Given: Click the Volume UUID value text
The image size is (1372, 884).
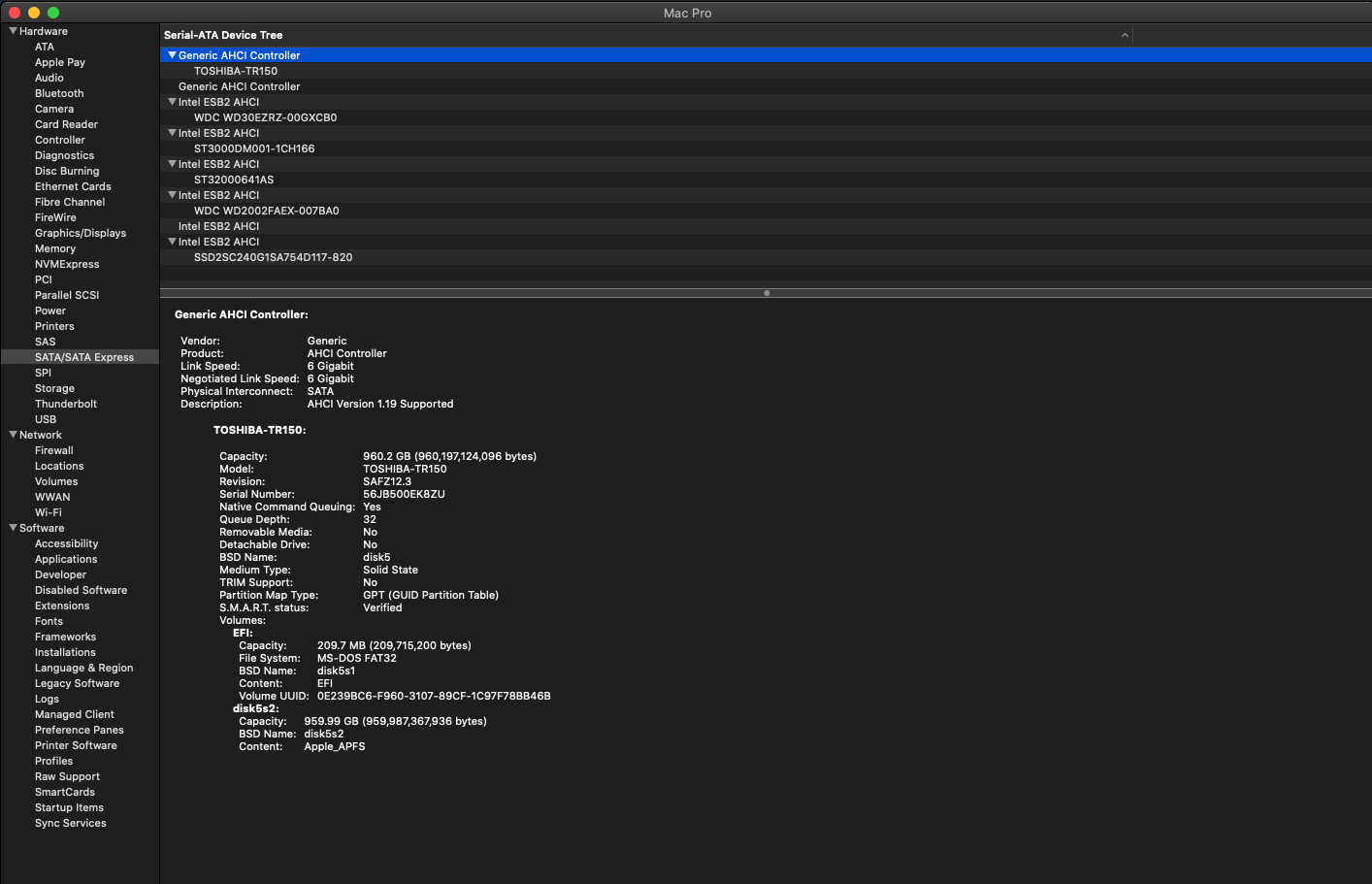Looking at the screenshot, I should tap(434, 696).
